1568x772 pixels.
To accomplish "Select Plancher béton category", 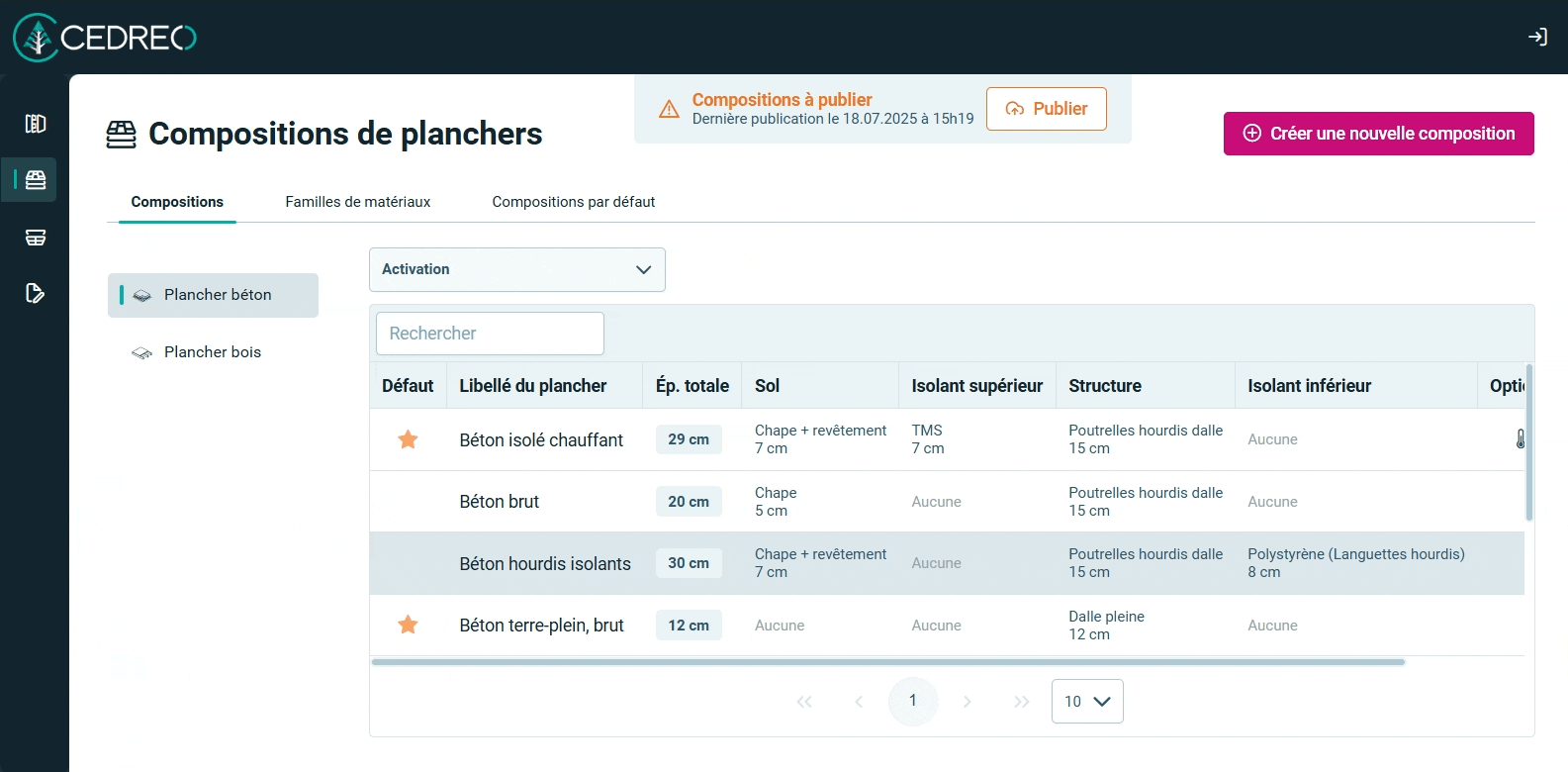I will click(x=213, y=295).
